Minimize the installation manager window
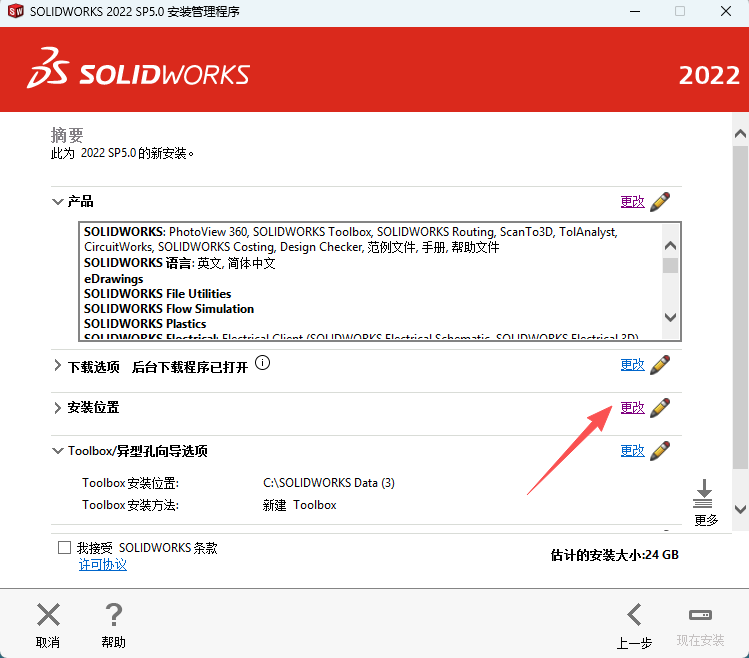The width and height of the screenshot is (749, 658). (x=635, y=11)
